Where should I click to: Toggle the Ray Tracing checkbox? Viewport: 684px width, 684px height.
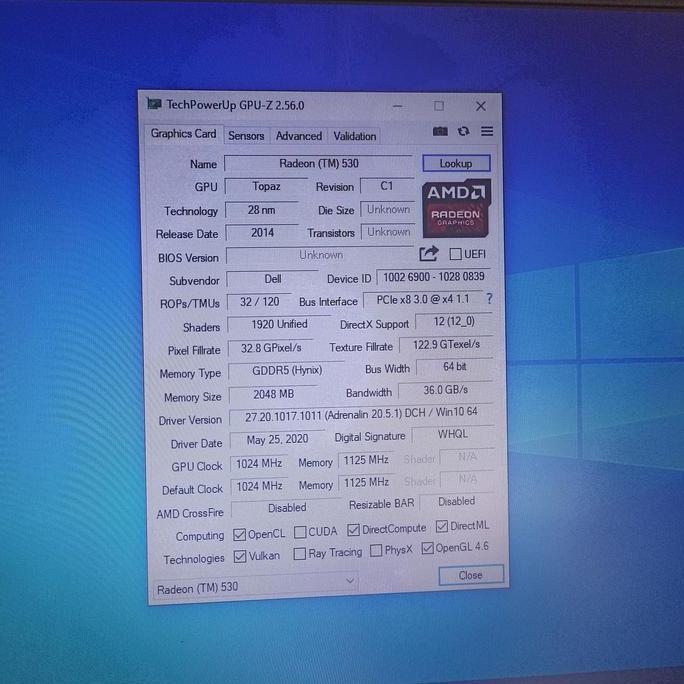tap(300, 554)
